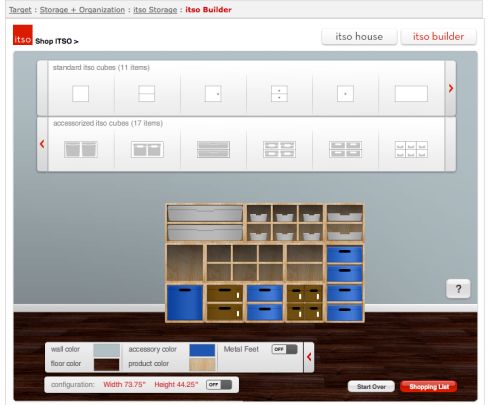Open itso Storage breadcrumb link
Viewport: 490px width, 405px height.
click(155, 10)
